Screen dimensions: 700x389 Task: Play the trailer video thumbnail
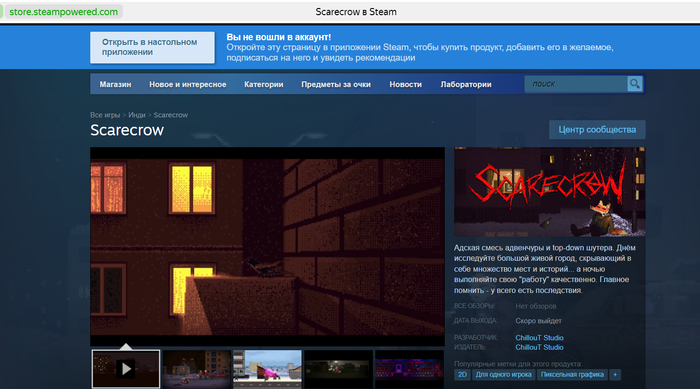126,369
